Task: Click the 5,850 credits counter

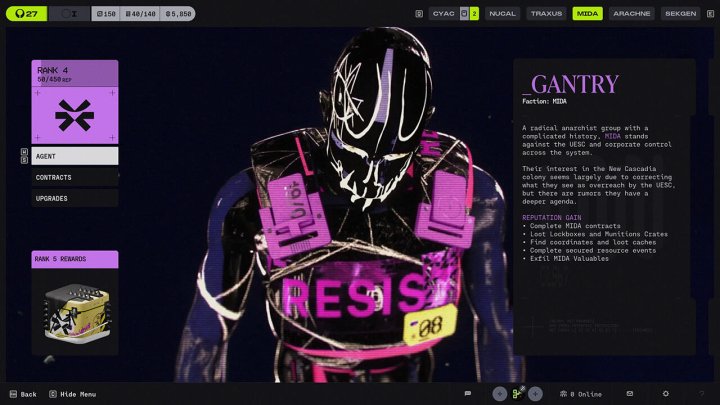Action: pos(178,14)
